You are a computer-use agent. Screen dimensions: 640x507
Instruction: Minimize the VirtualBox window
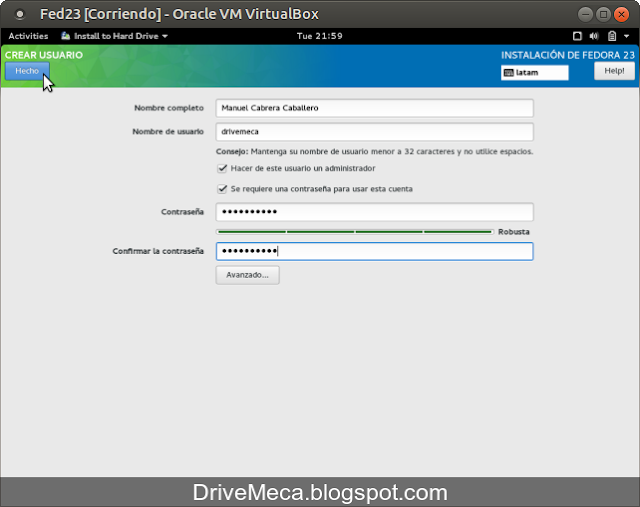click(585, 14)
